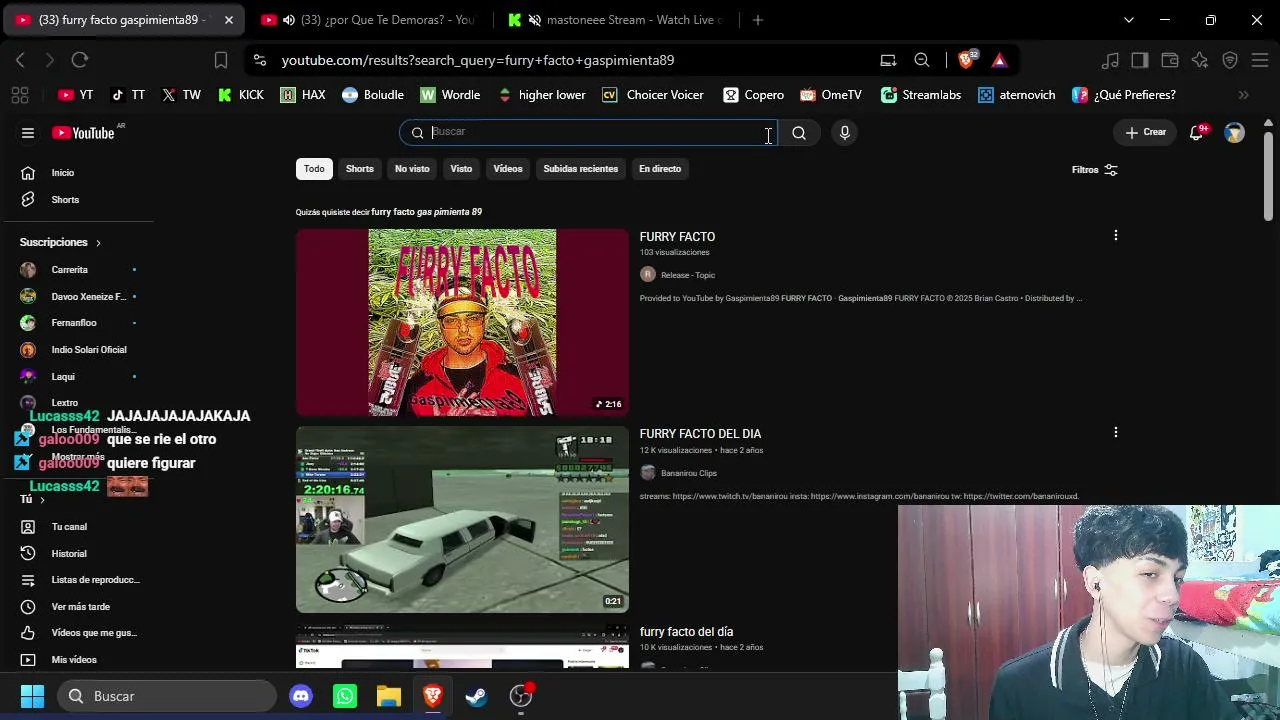Filter by Subidas recientes
This screenshot has height=720, width=1280.
click(581, 169)
